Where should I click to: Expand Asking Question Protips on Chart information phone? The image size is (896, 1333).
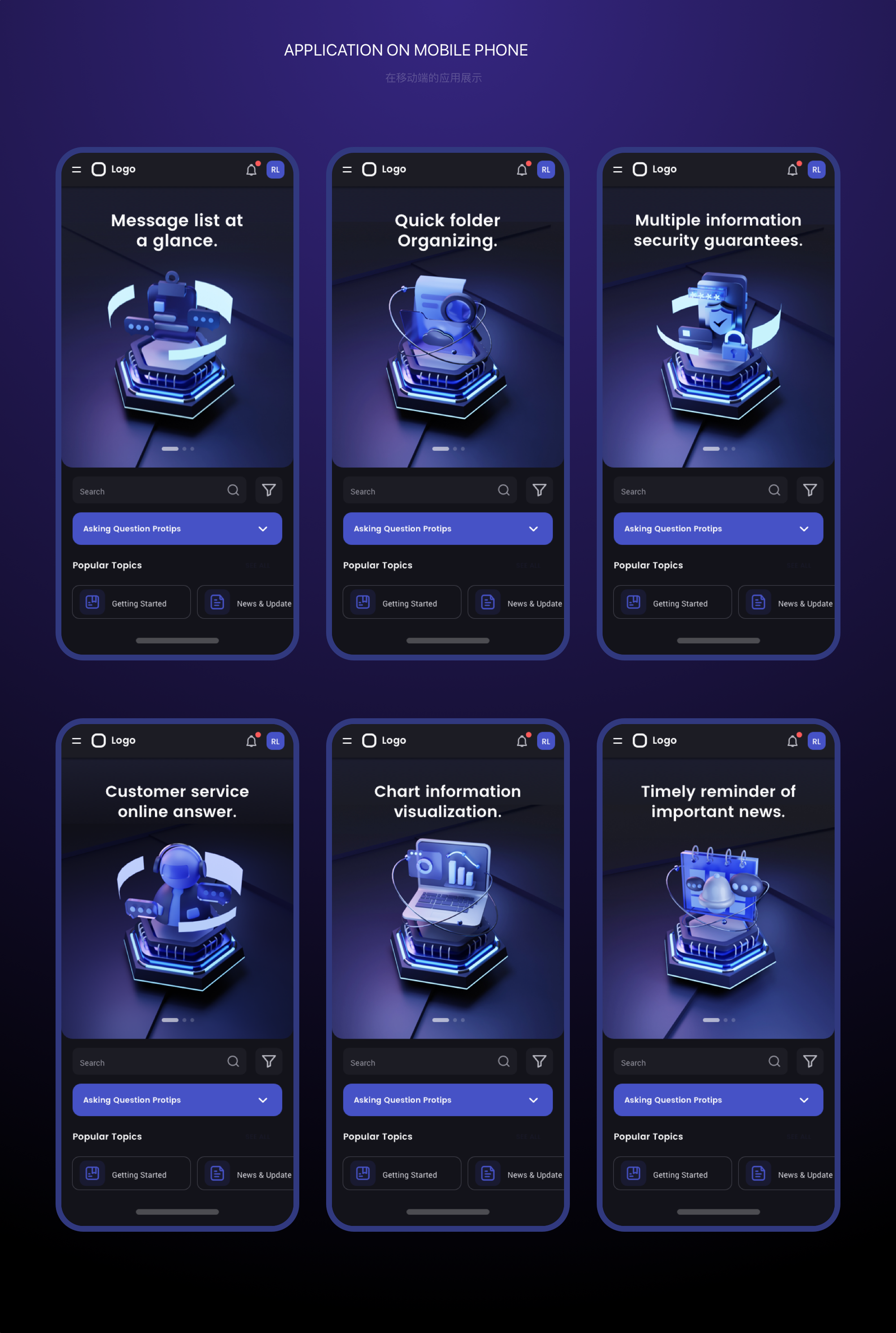click(448, 1100)
